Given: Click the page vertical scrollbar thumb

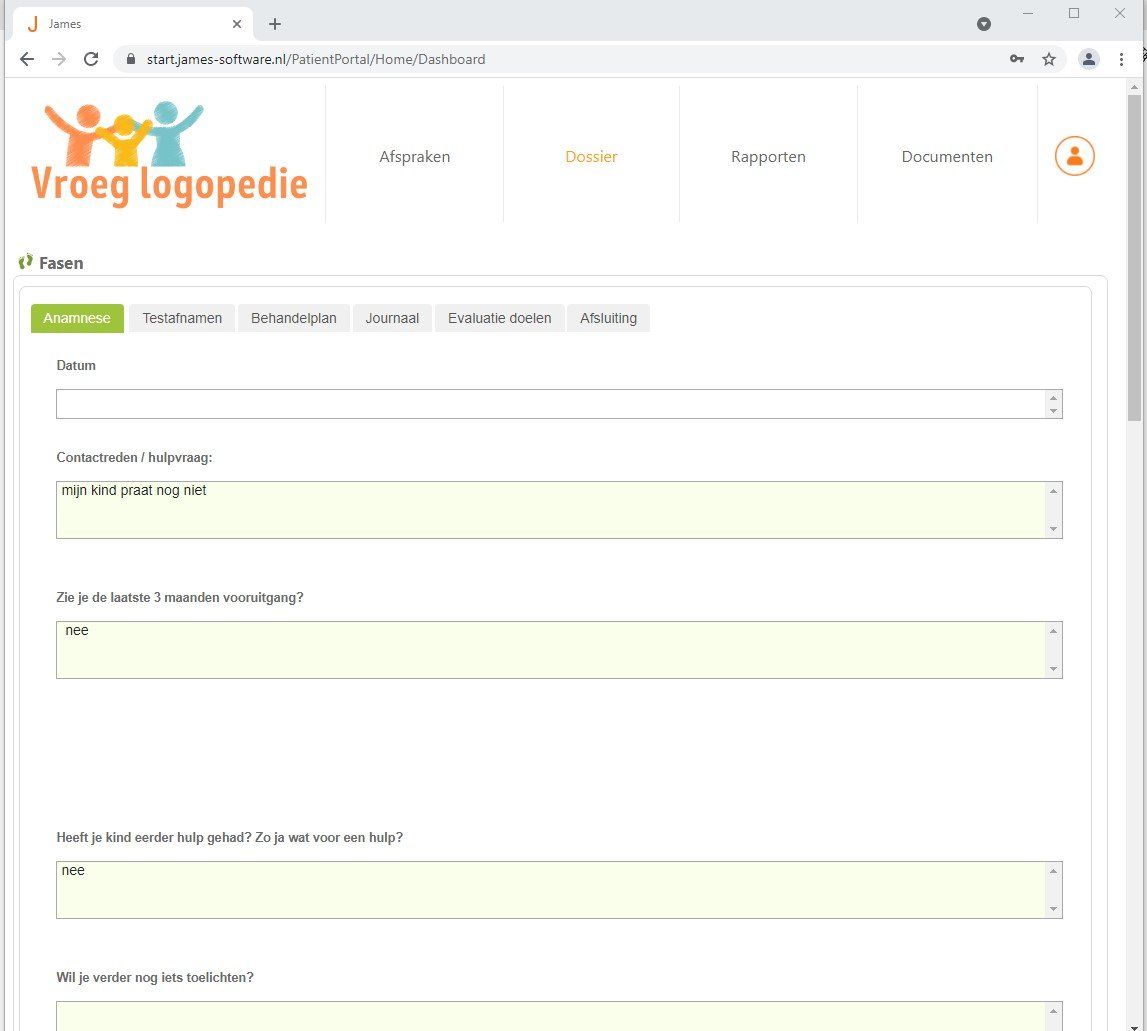Looking at the screenshot, I should click(x=1134, y=258).
